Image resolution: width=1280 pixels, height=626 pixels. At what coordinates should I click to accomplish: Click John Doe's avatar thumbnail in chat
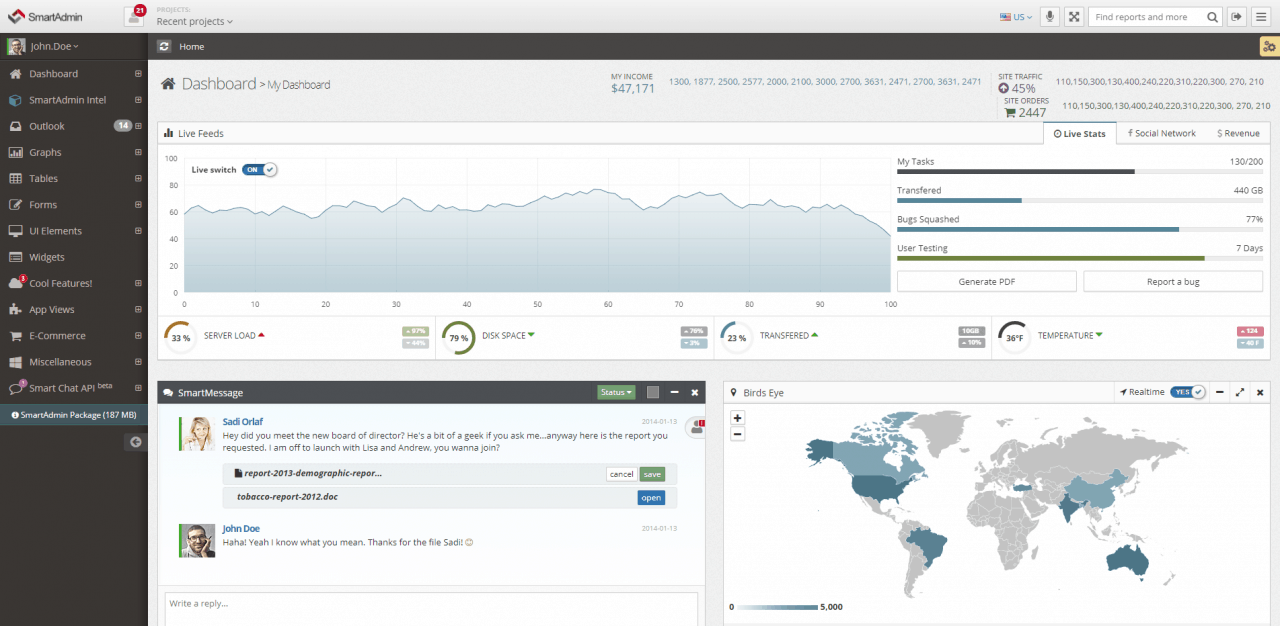[x=197, y=541]
